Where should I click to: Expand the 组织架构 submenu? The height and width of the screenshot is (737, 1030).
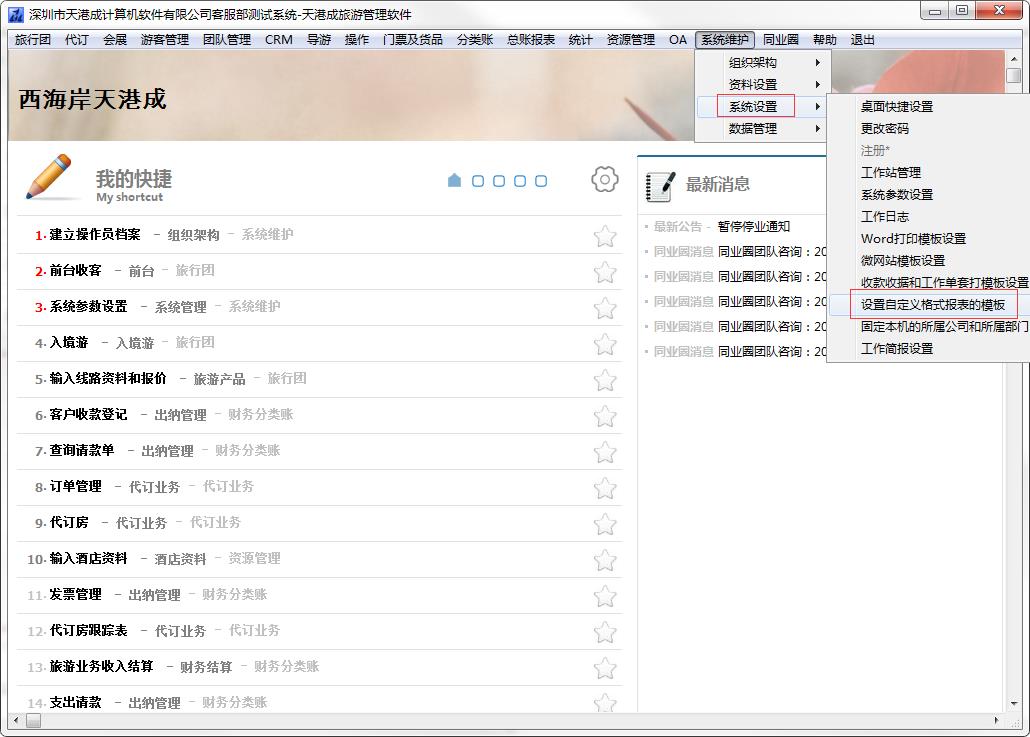pos(760,63)
